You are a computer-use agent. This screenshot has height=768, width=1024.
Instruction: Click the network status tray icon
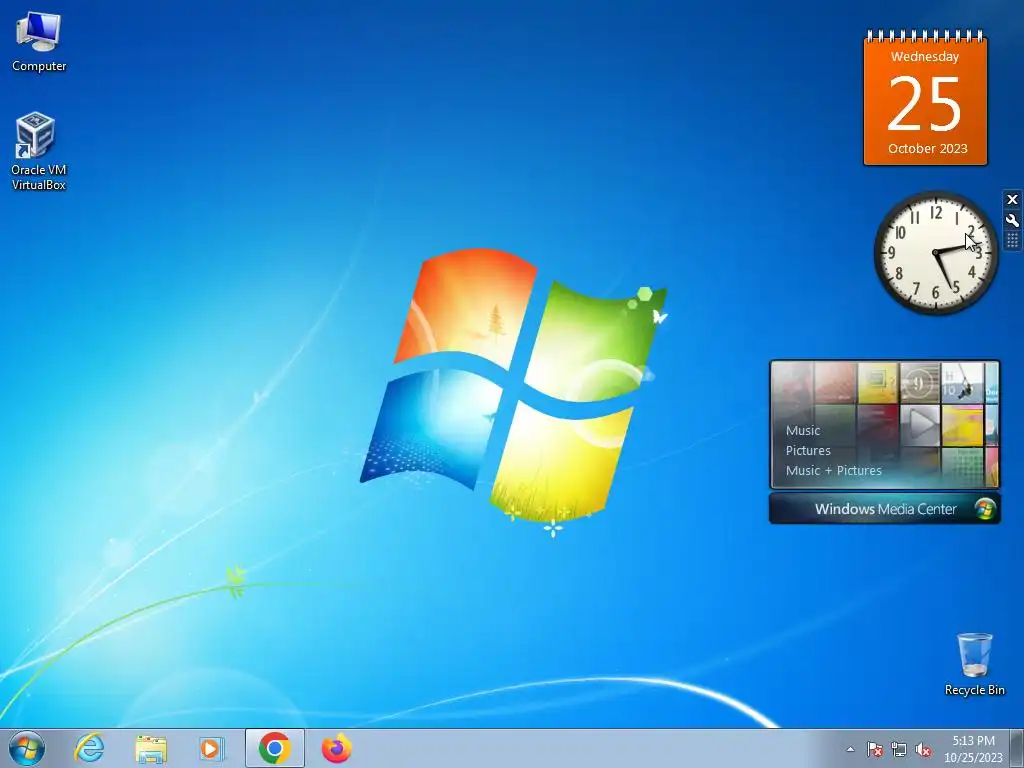(x=899, y=750)
